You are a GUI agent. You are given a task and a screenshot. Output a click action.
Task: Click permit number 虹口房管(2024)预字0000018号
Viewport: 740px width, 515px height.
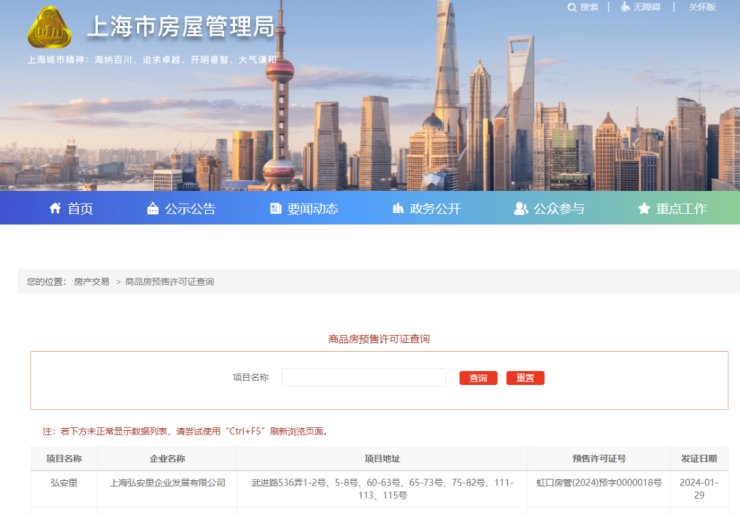tap(599, 483)
